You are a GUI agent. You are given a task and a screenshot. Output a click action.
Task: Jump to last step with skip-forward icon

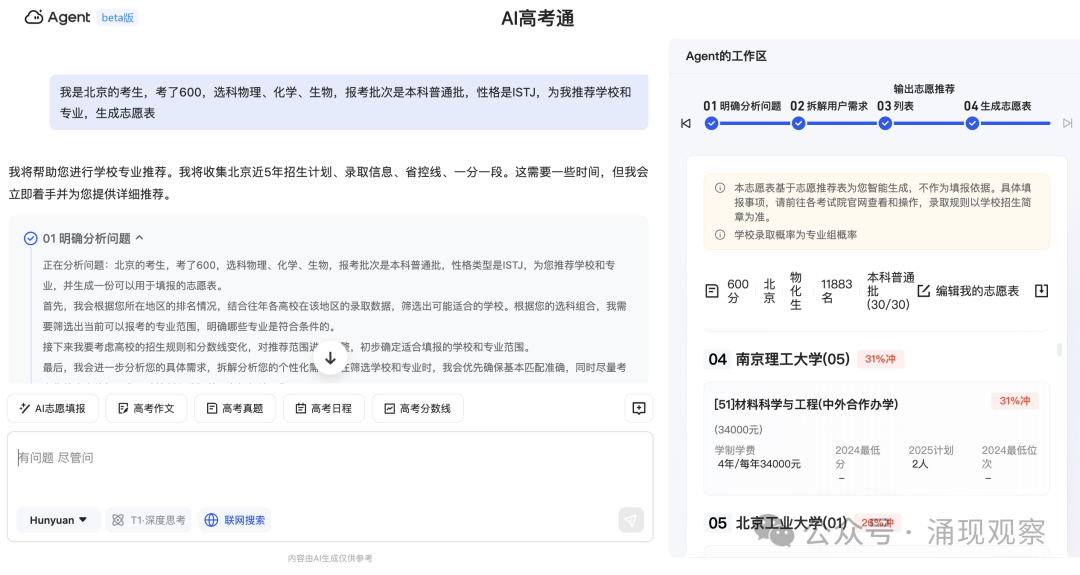(x=1068, y=123)
